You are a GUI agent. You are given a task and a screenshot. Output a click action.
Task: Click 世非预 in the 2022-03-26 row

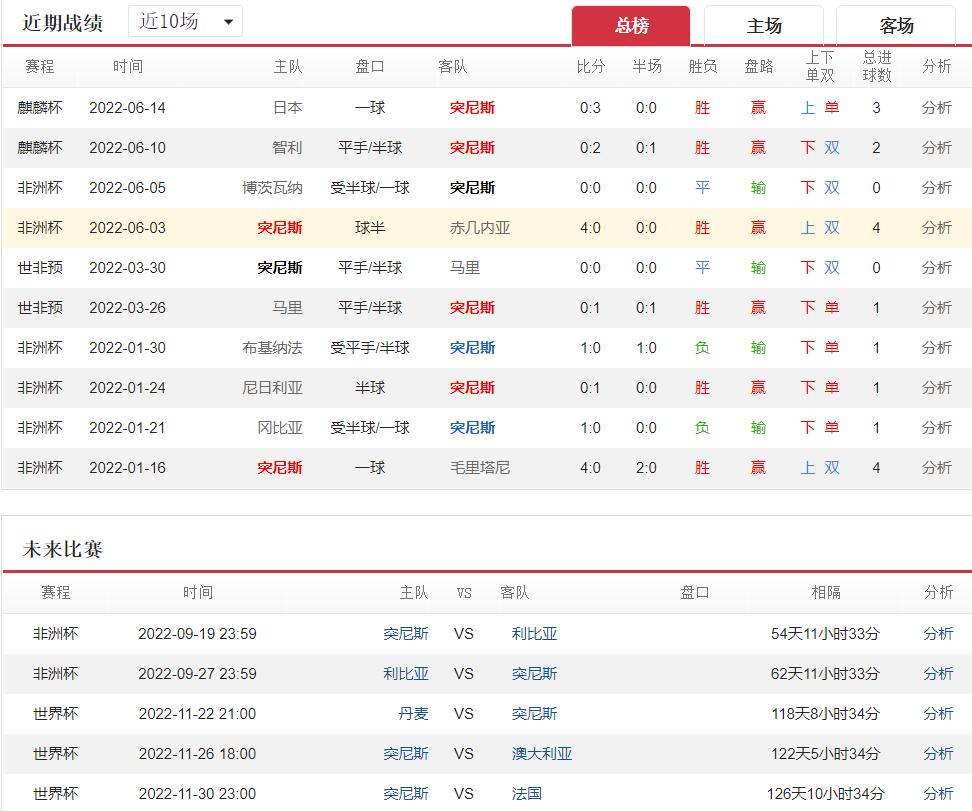tap(40, 308)
